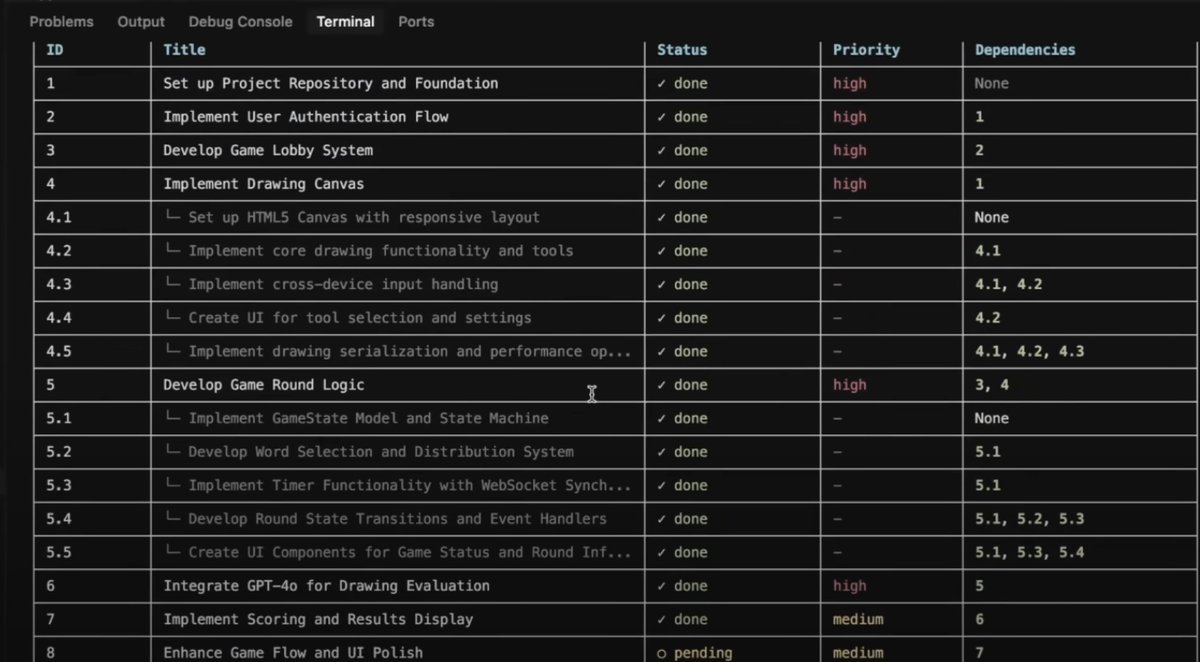This screenshot has height=662, width=1200.
Task: Click the done checkmark for task 7
Action: point(662,620)
